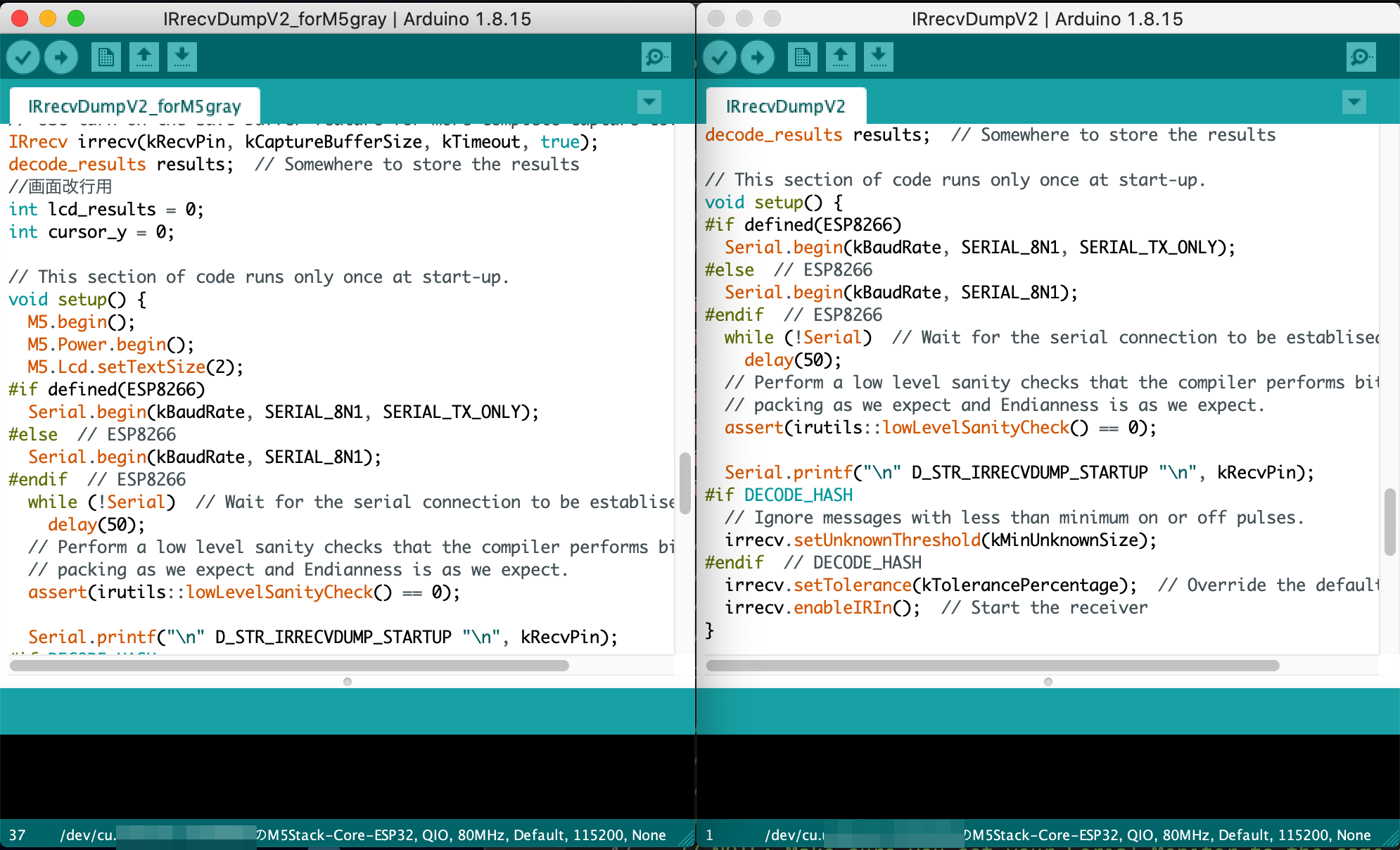Open Serial Monitor in right window
Viewport: 1400px width, 850px height.
pyautogui.click(x=1361, y=57)
